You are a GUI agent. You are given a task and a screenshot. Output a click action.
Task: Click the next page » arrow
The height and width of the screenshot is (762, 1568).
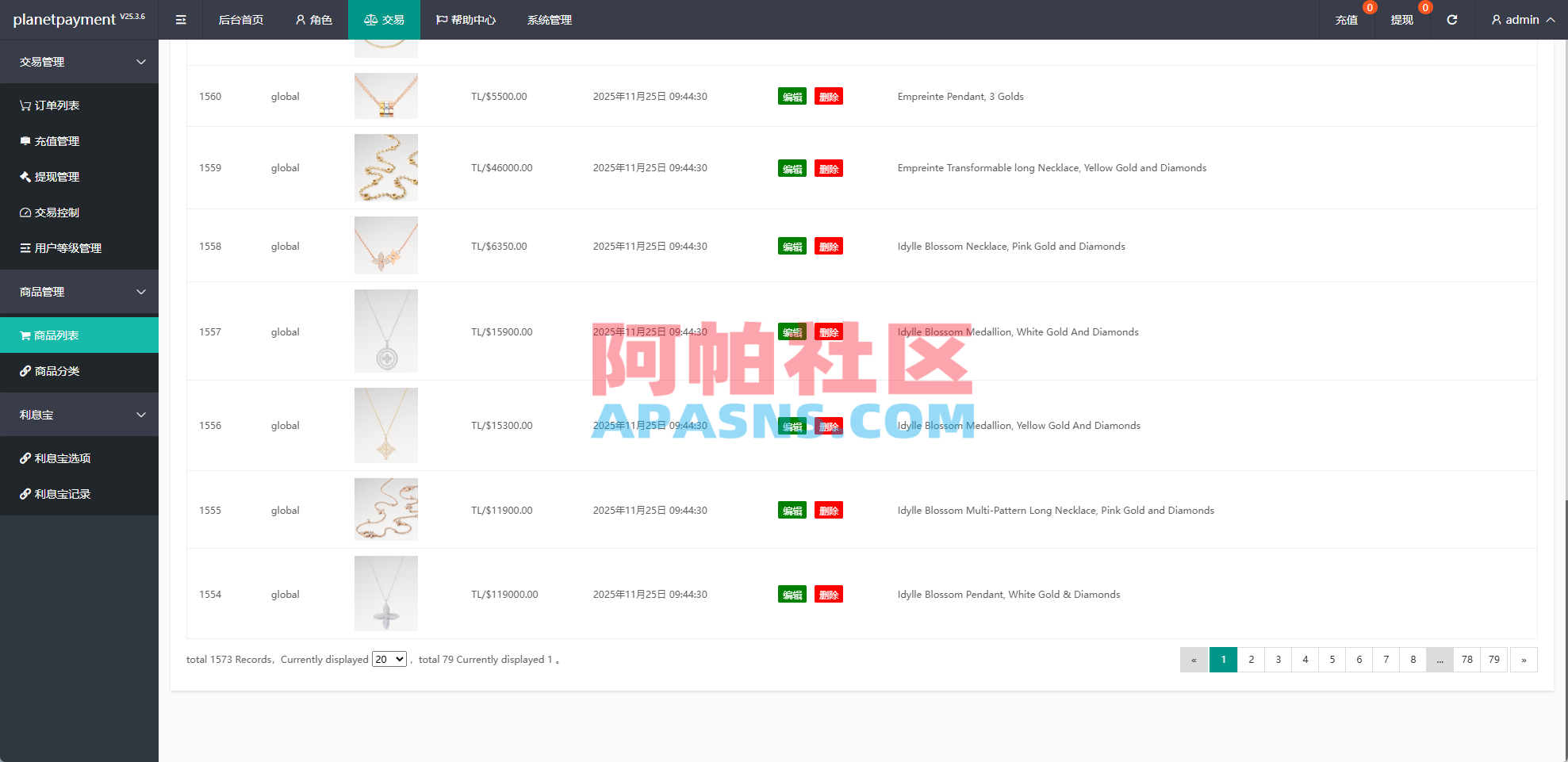pos(1524,660)
